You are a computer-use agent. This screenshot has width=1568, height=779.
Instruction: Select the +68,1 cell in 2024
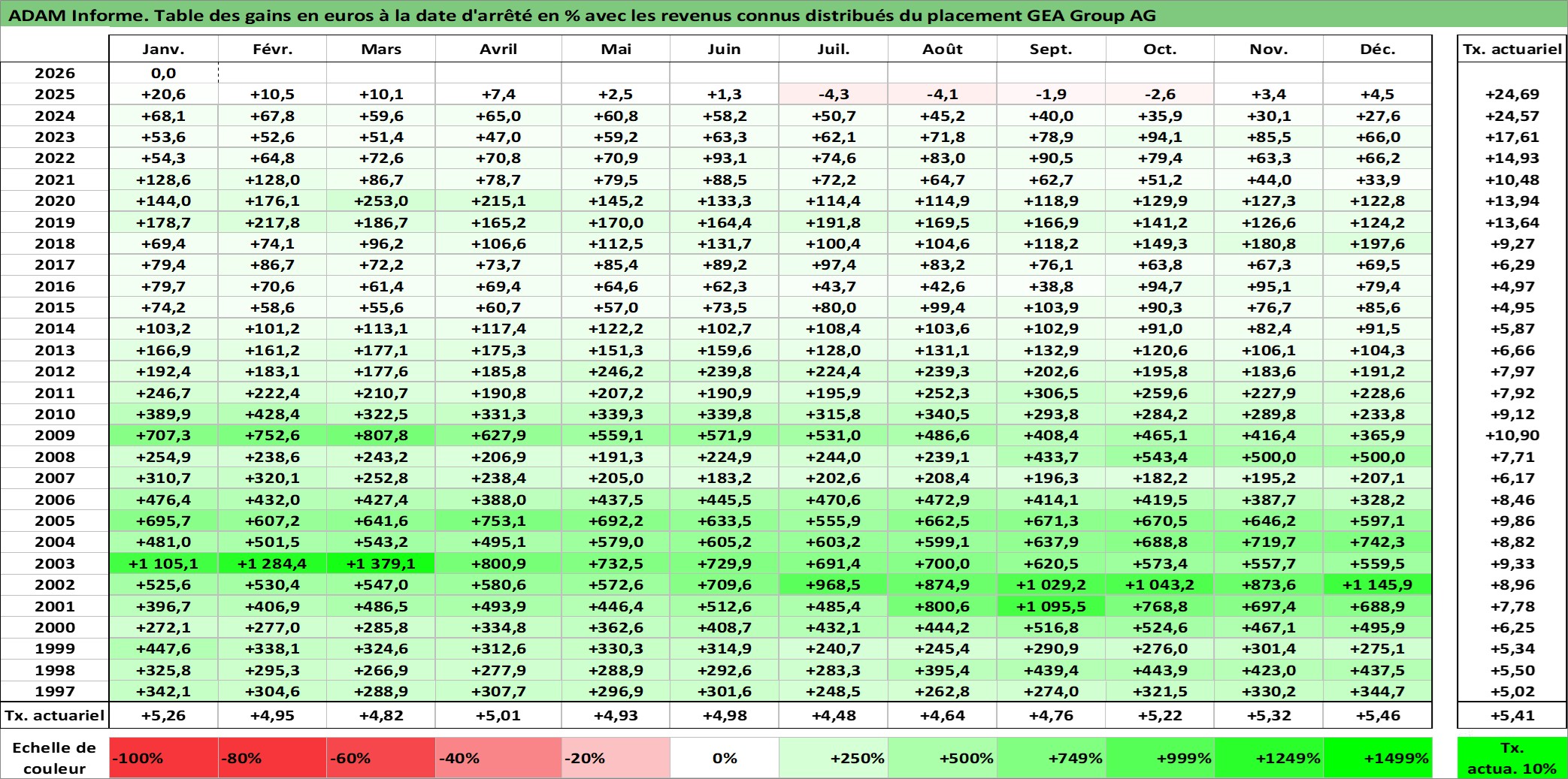(164, 116)
